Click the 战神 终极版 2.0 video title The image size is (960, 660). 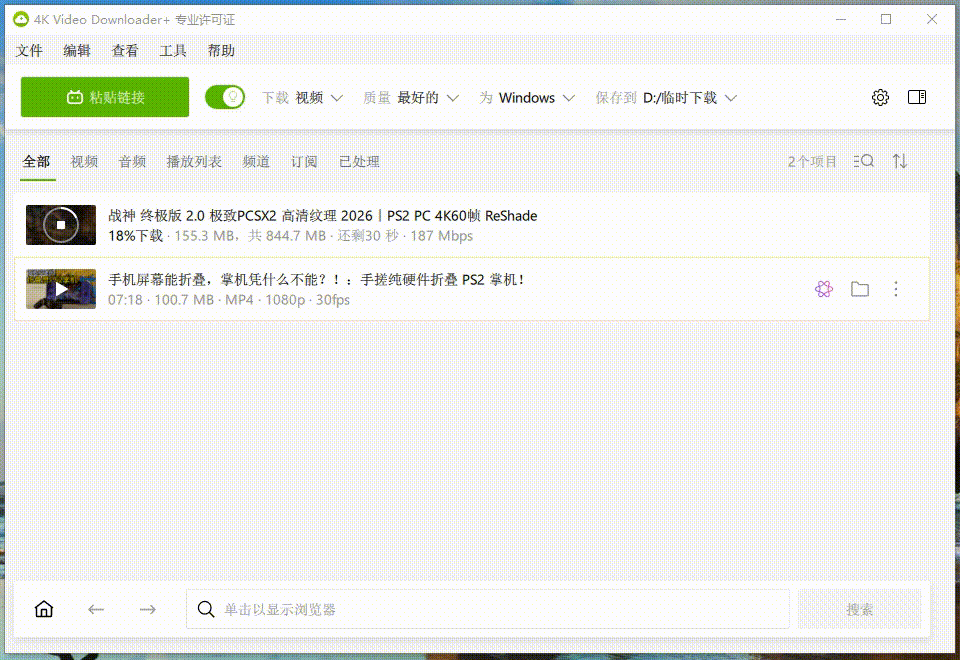[x=323, y=216]
